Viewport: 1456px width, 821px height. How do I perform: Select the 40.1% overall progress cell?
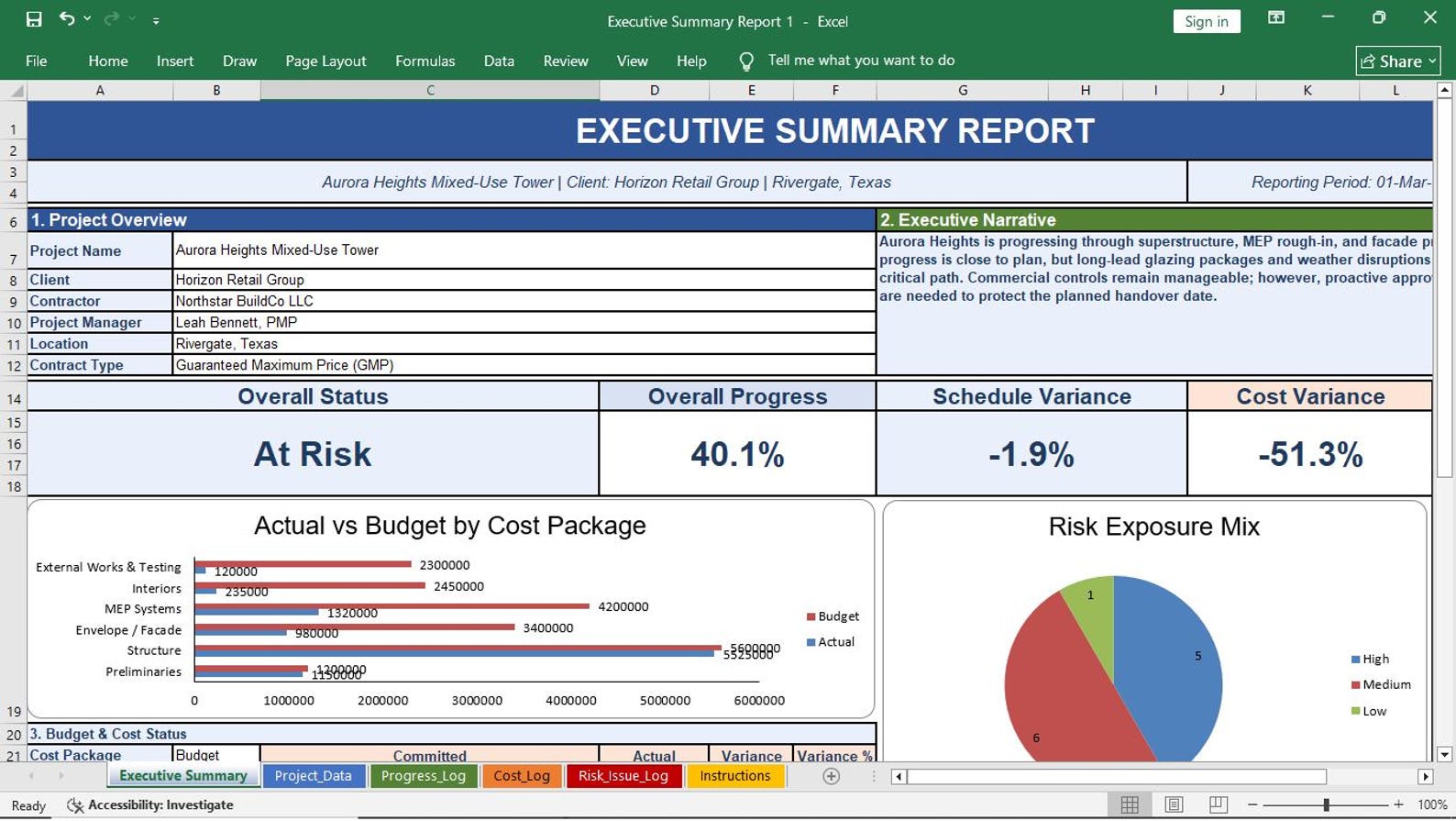737,453
